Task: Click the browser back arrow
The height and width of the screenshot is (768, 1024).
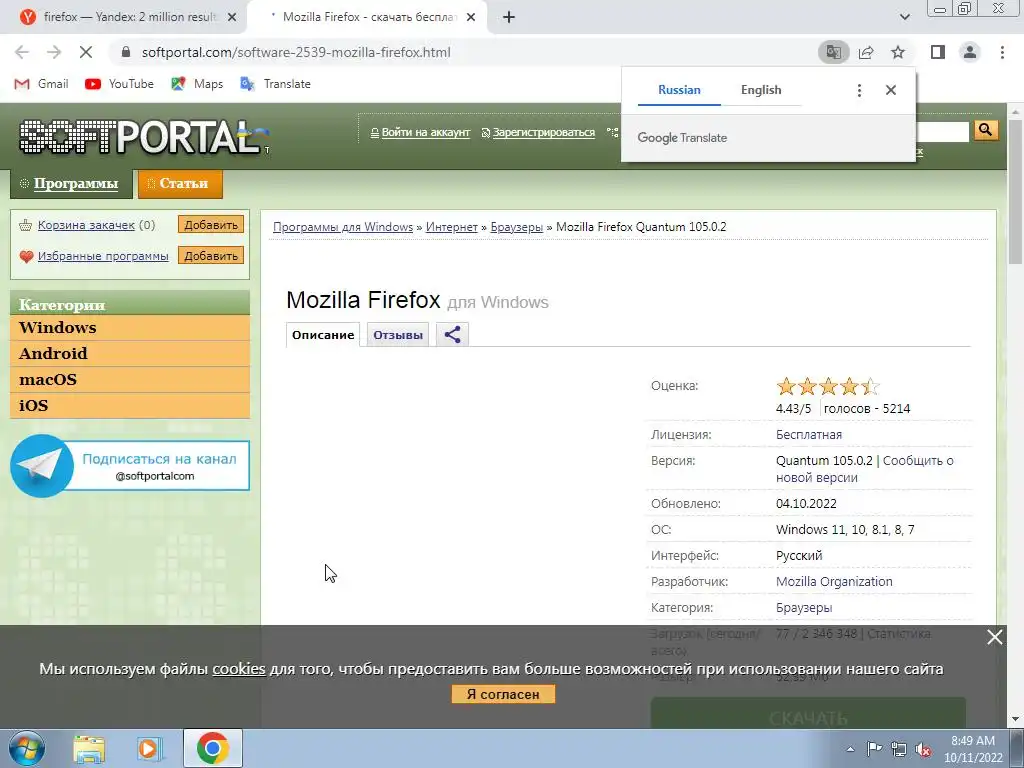Action: (x=22, y=52)
